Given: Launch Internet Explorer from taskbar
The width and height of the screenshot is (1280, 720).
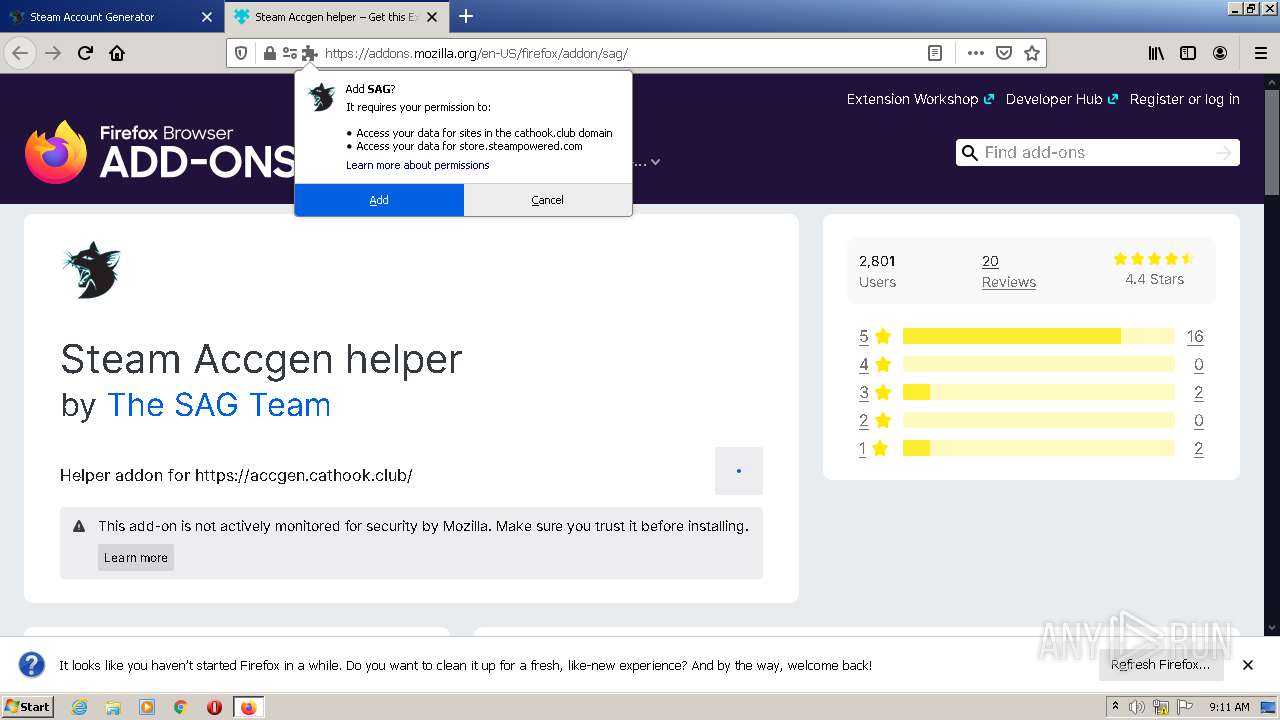Looking at the screenshot, I should 79,707.
